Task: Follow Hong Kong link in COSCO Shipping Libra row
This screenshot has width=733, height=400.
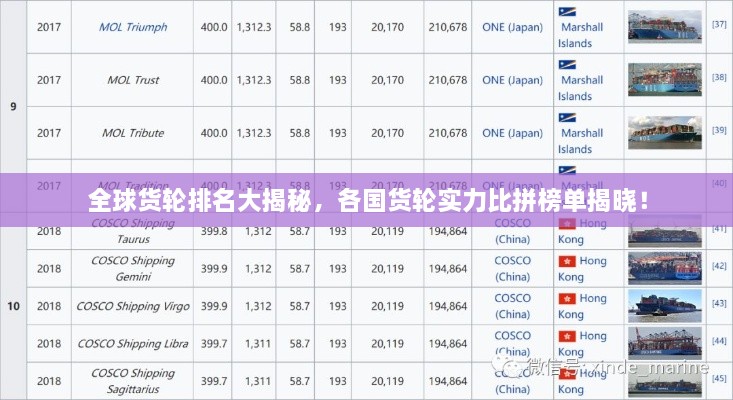Action: coord(582,343)
